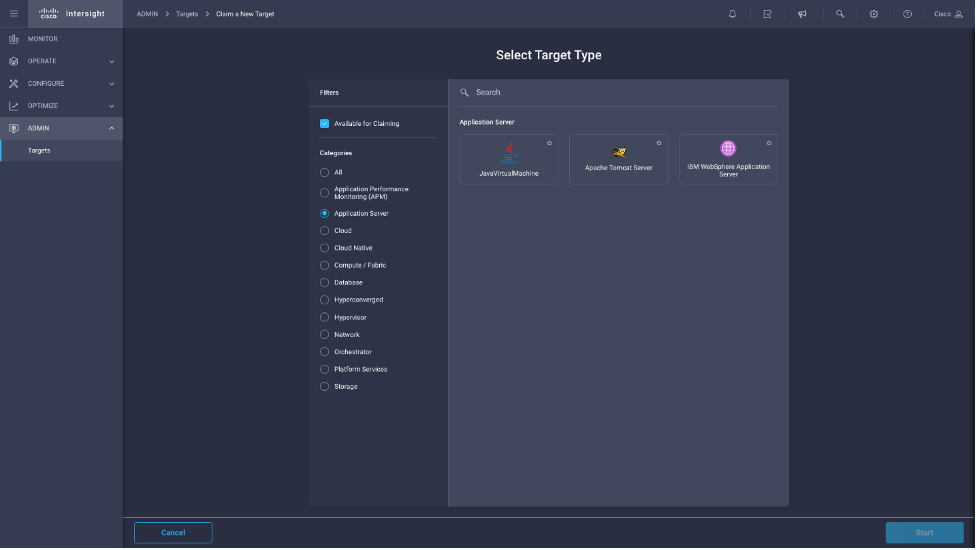The height and width of the screenshot is (550, 977).
Task: Select IBM WebSphere Application Server tile
Action: point(728,160)
